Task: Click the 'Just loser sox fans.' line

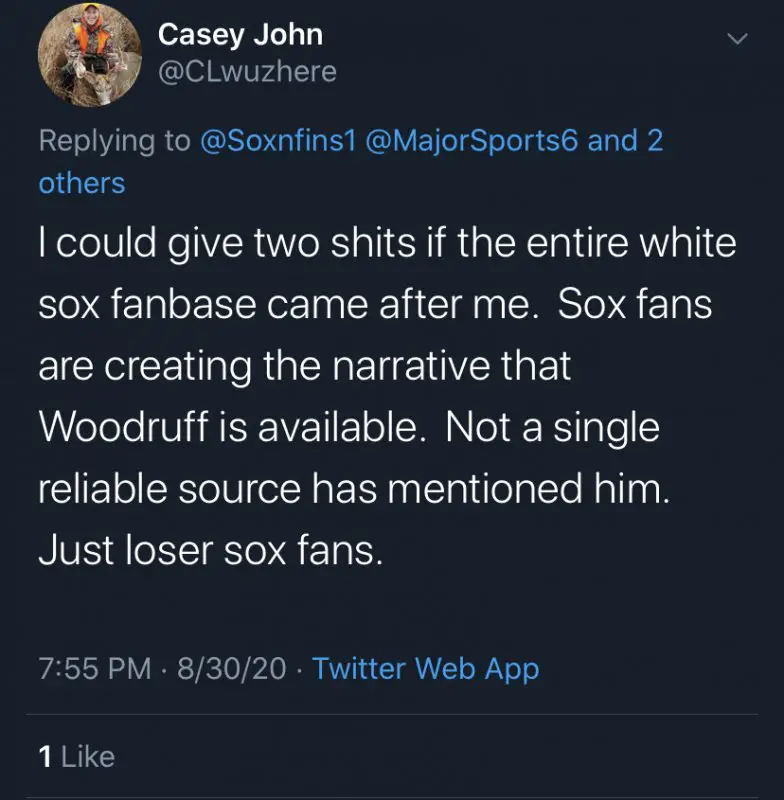Action: tap(210, 550)
